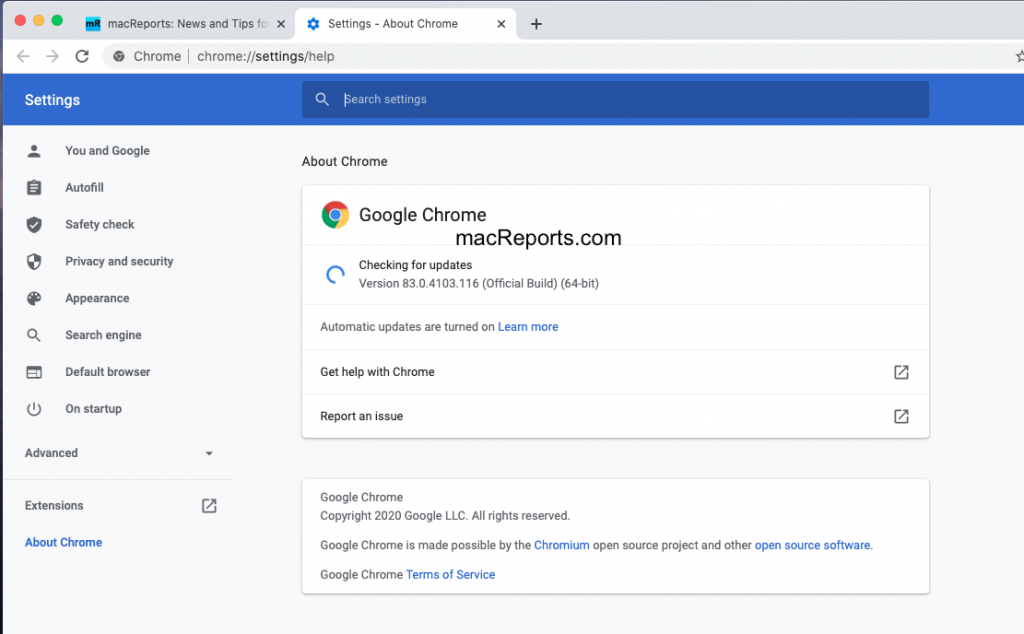1024x634 pixels.
Task: Focus the Search settings field
Action: [x=615, y=99]
